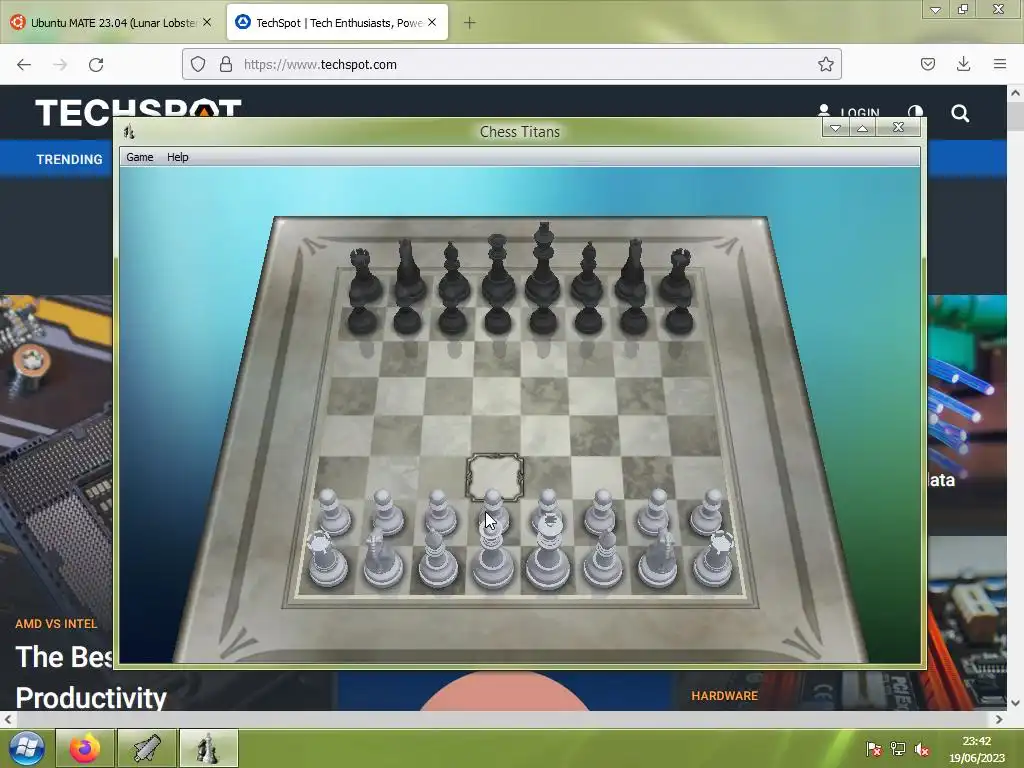1024x768 pixels.
Task: Select the white kingside knight
Action: [x=658, y=558]
